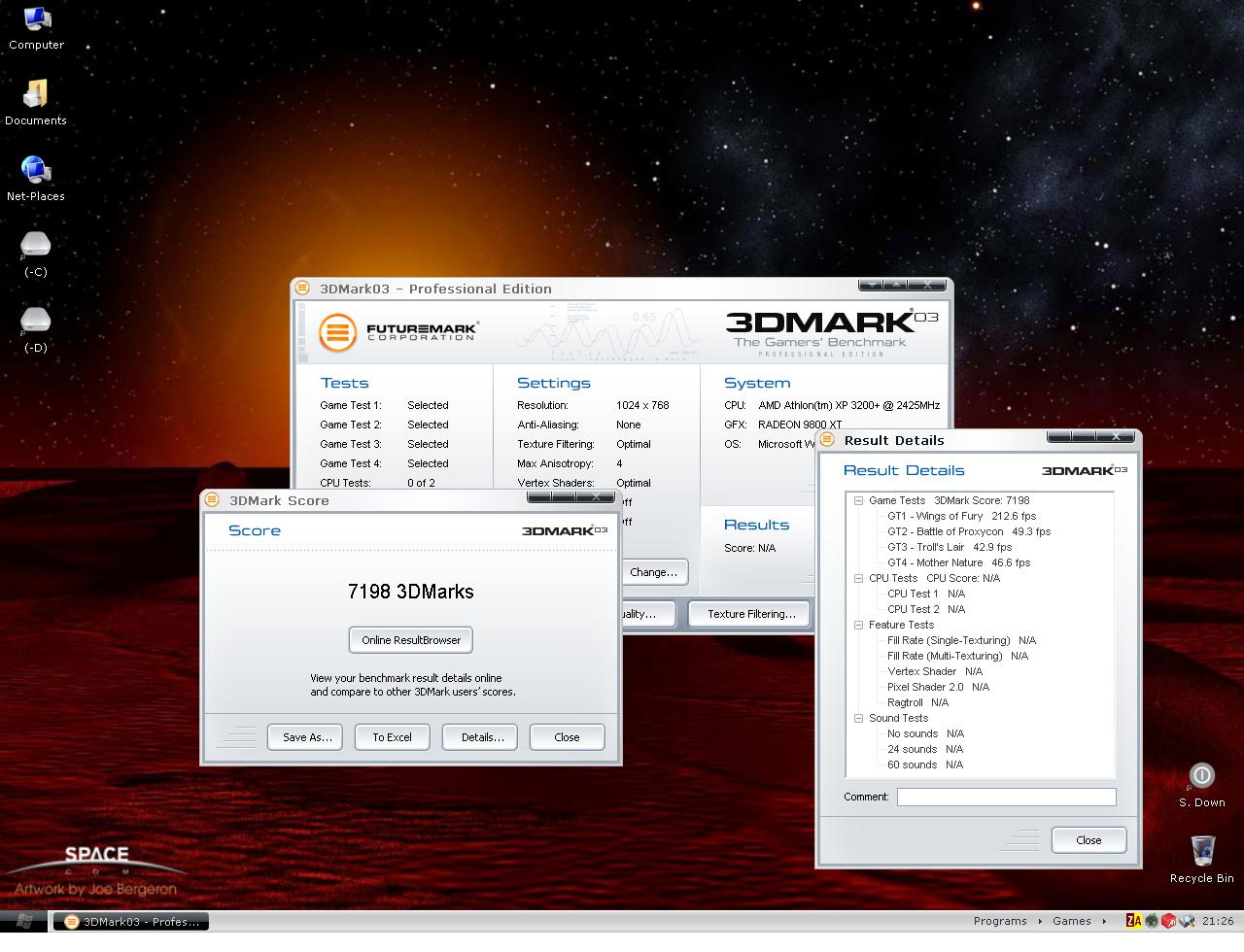This screenshot has height=952, width=1244.
Task: Select the Ragtroll row
Action: pyautogui.click(x=917, y=703)
